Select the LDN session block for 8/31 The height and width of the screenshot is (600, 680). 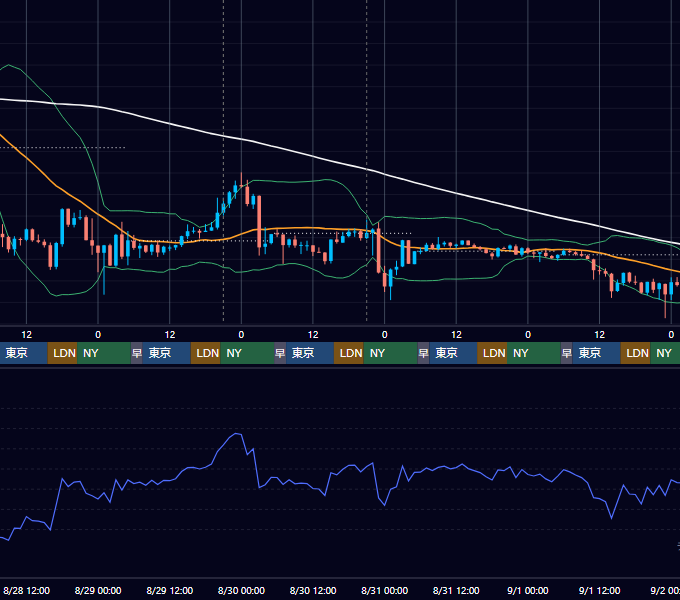click(x=492, y=353)
